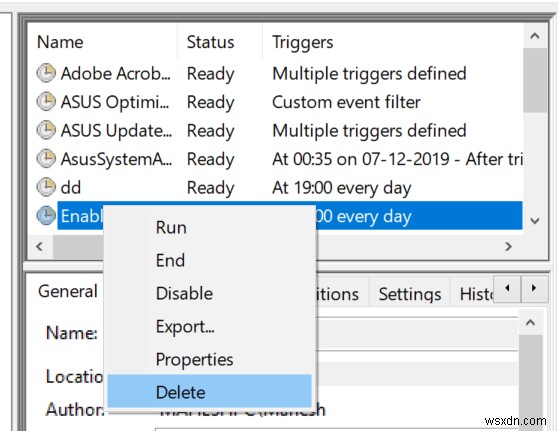Image resolution: width=558 pixels, height=431 pixels.
Task: Click the tab strip left arrow button
Action: click(508, 288)
